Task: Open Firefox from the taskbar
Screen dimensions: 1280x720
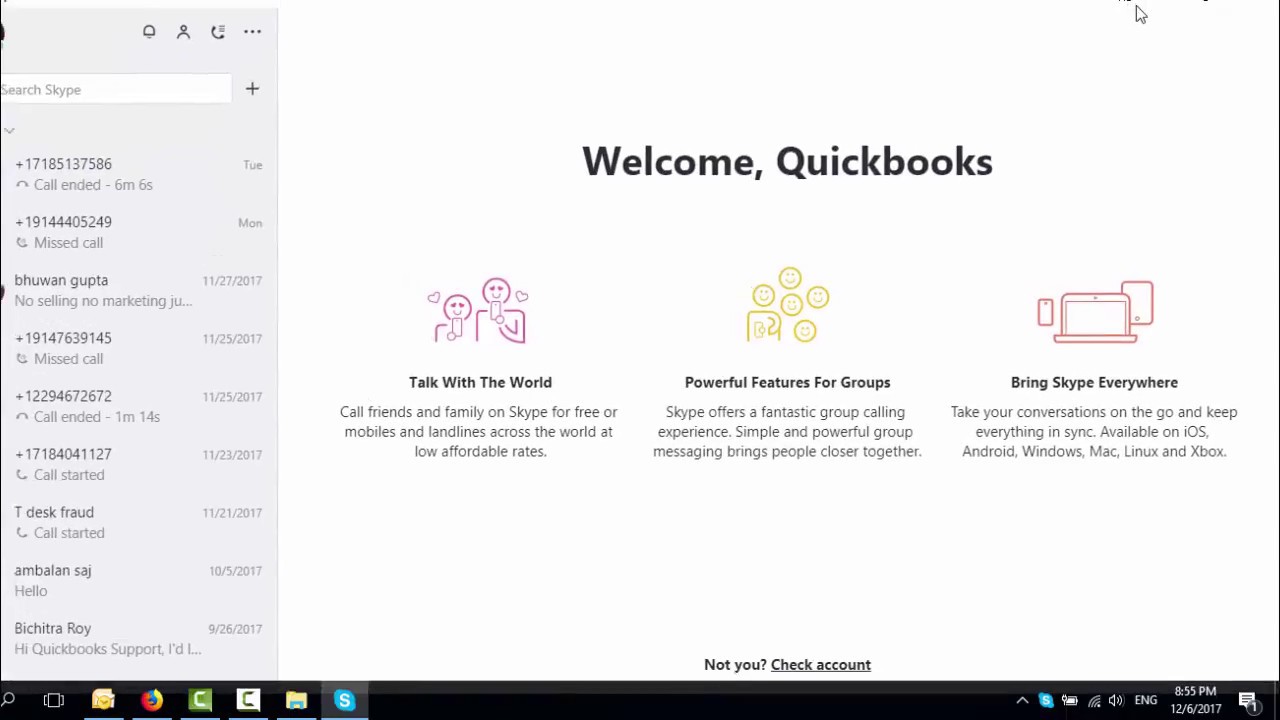Action: tap(151, 701)
